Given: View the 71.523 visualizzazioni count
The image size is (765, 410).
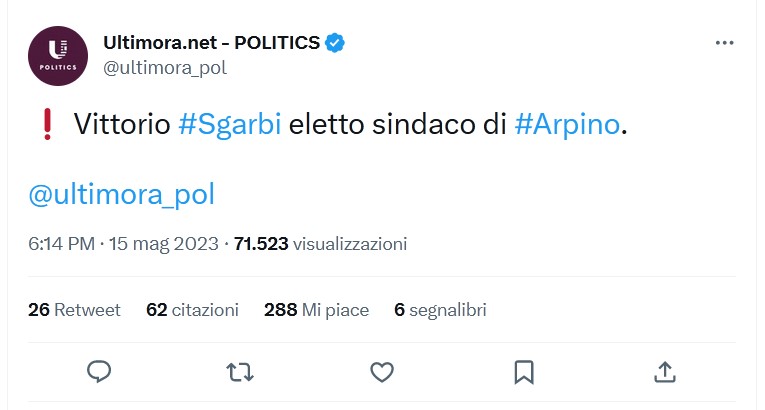Looking at the screenshot, I should (320, 244).
